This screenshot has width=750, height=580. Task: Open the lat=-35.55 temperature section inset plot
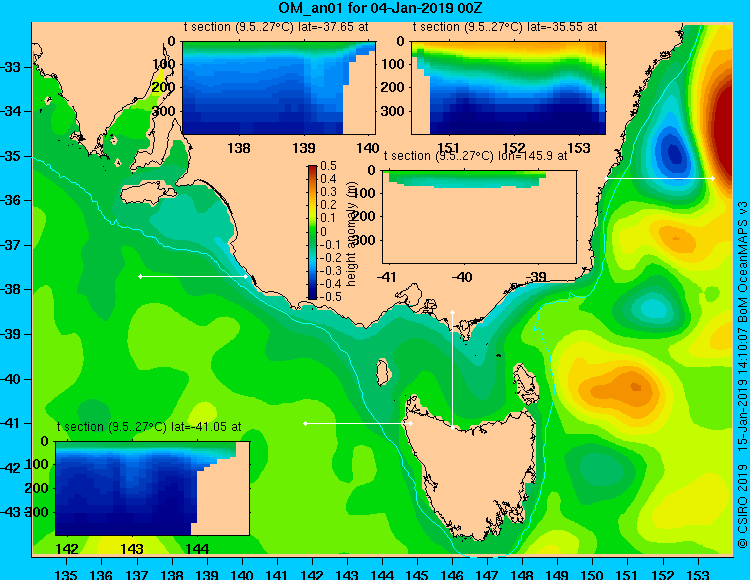(x=508, y=88)
